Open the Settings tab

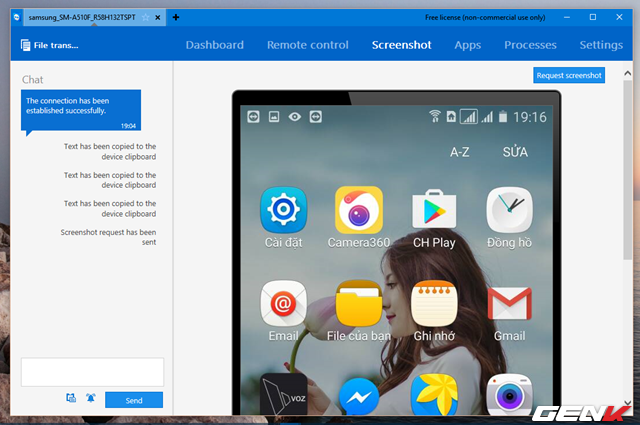[601, 45]
